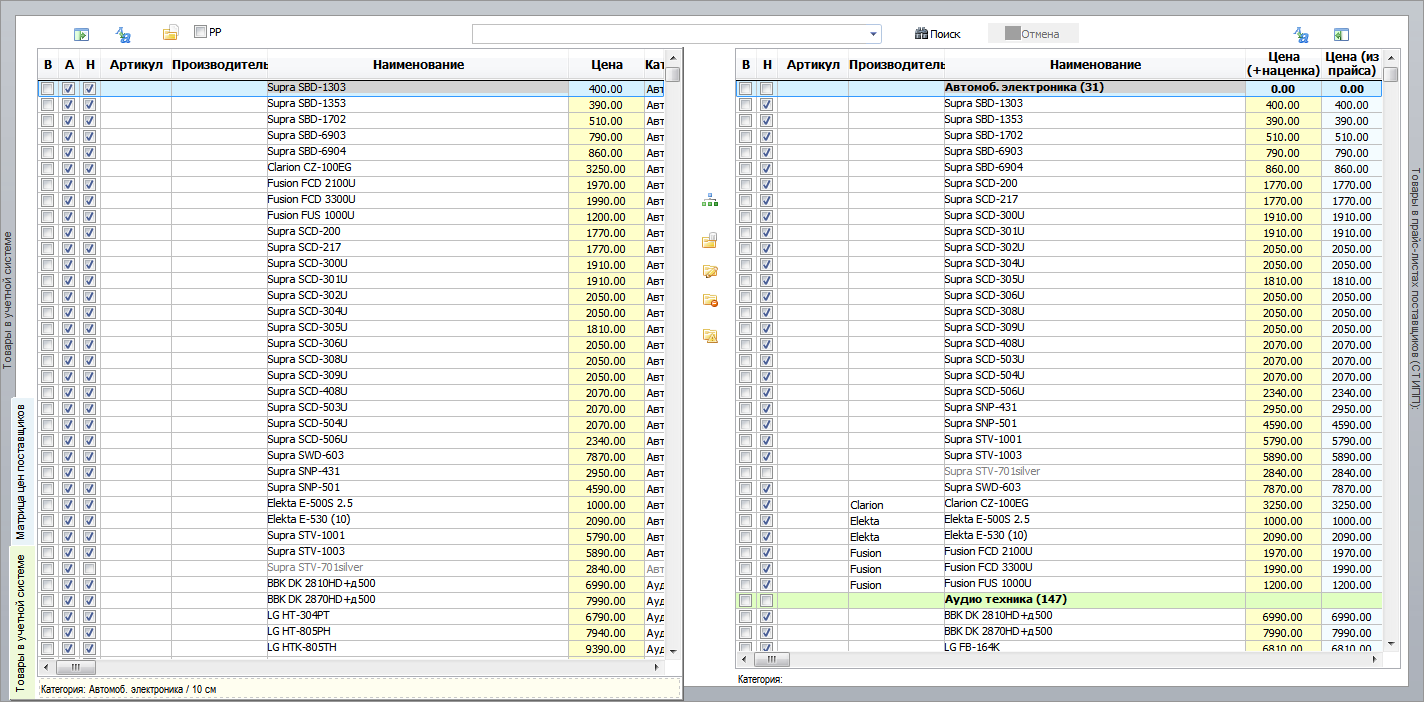Tick the Н checkbox for Аудио техника (147) group
The width and height of the screenshot is (1424, 702).
click(x=766, y=601)
